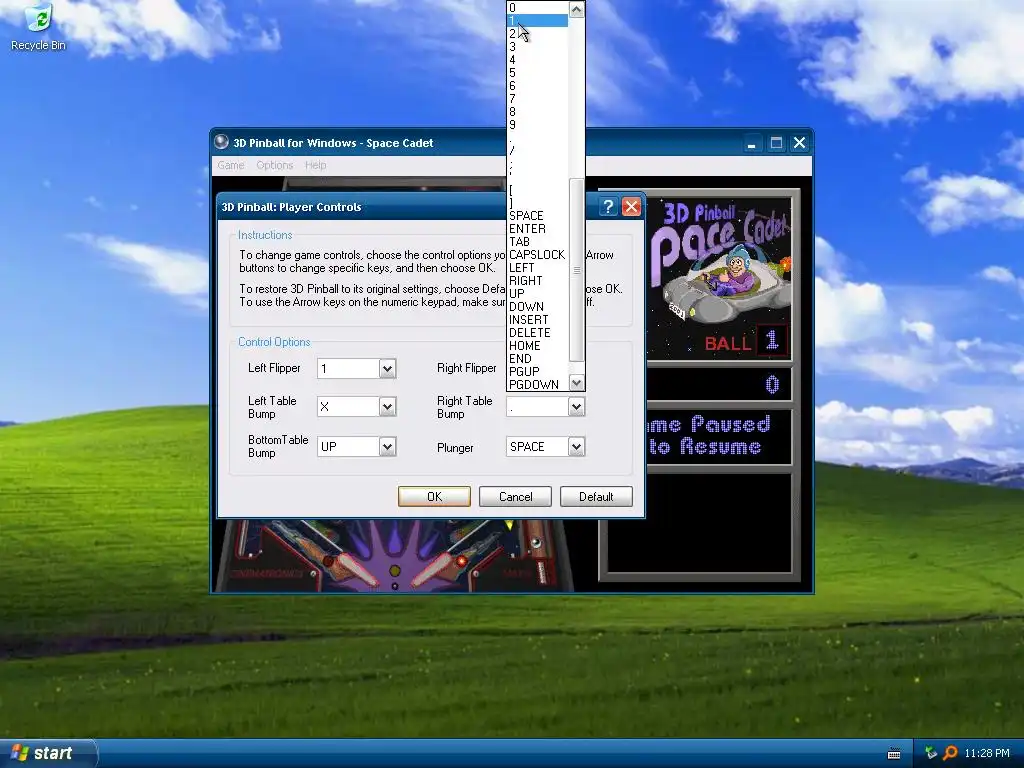The height and width of the screenshot is (768, 1024).
Task: Confirm the controls with the OK button
Action: [434, 496]
